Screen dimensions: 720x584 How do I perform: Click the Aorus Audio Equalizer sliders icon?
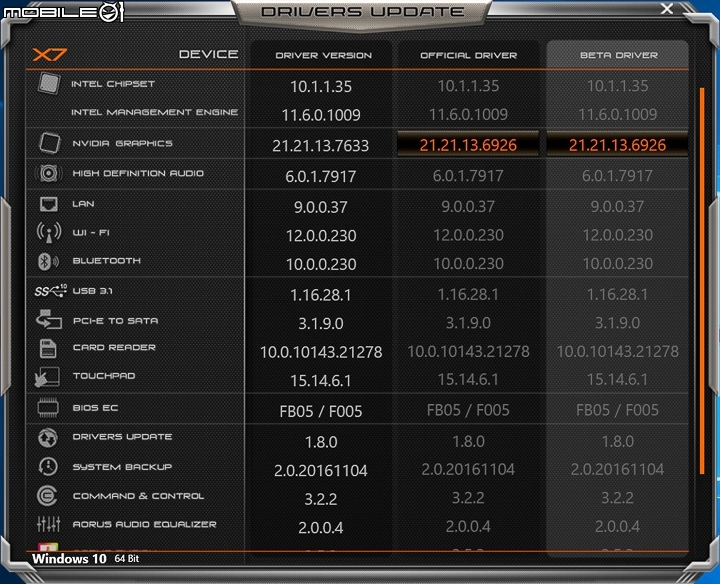click(49, 524)
